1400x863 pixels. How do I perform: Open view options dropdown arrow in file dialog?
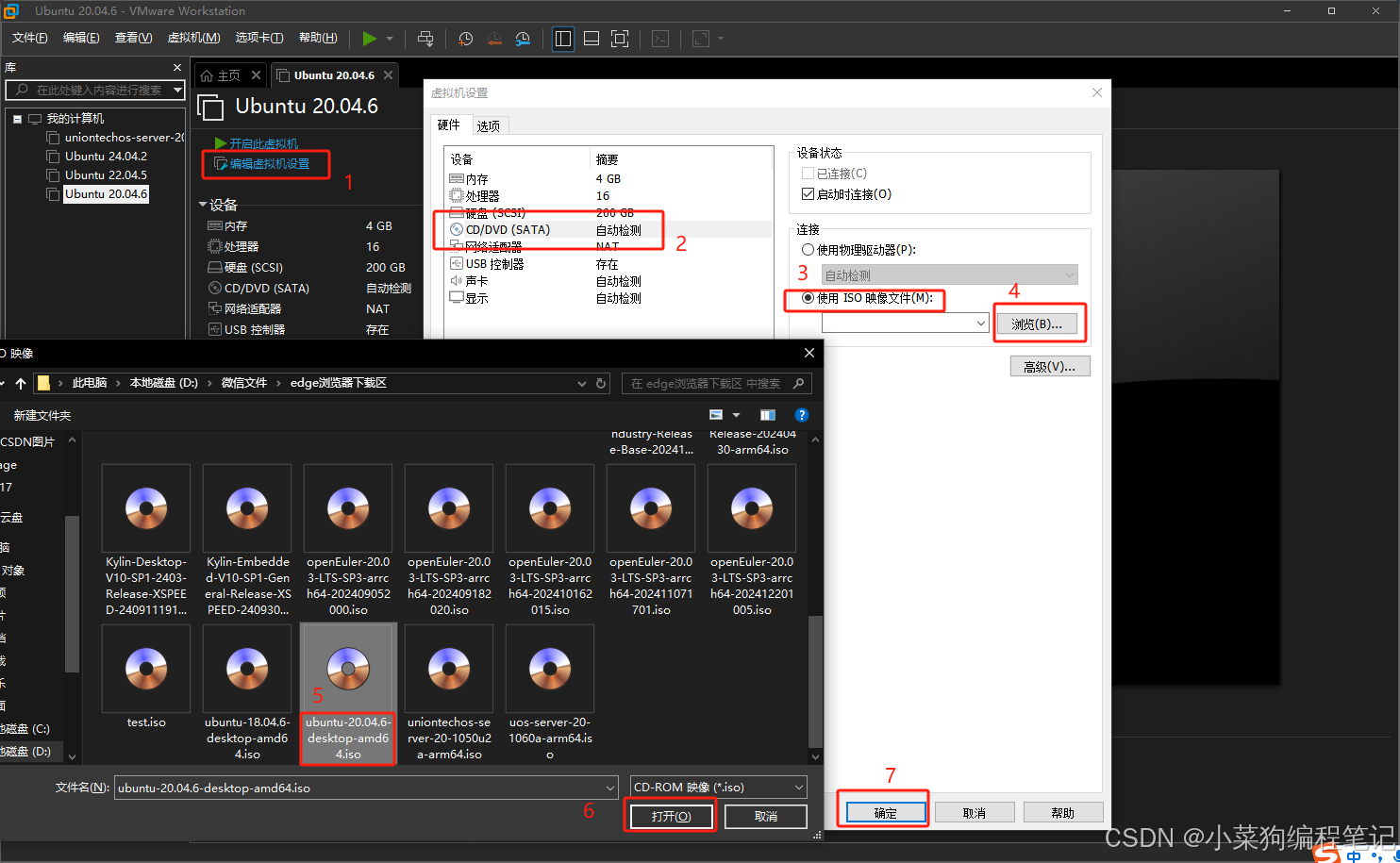[736, 415]
